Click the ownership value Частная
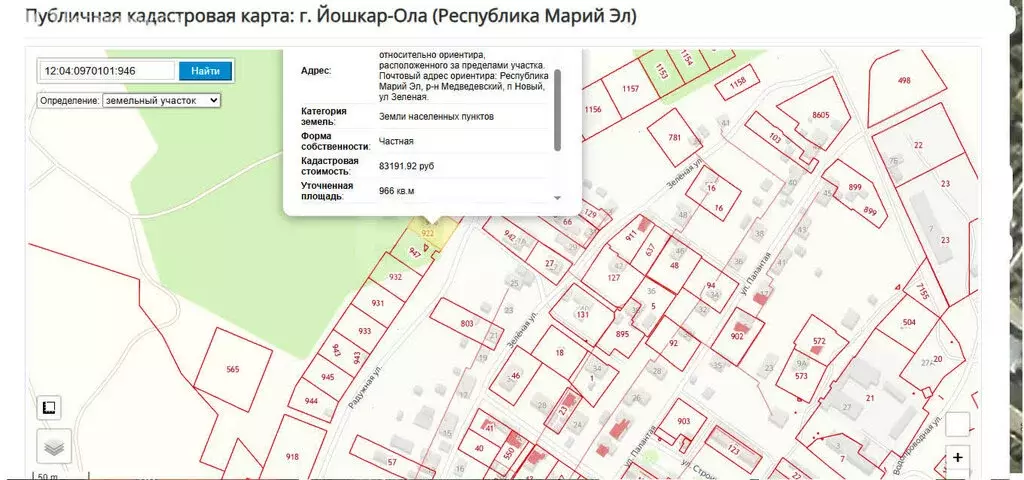 coord(396,141)
